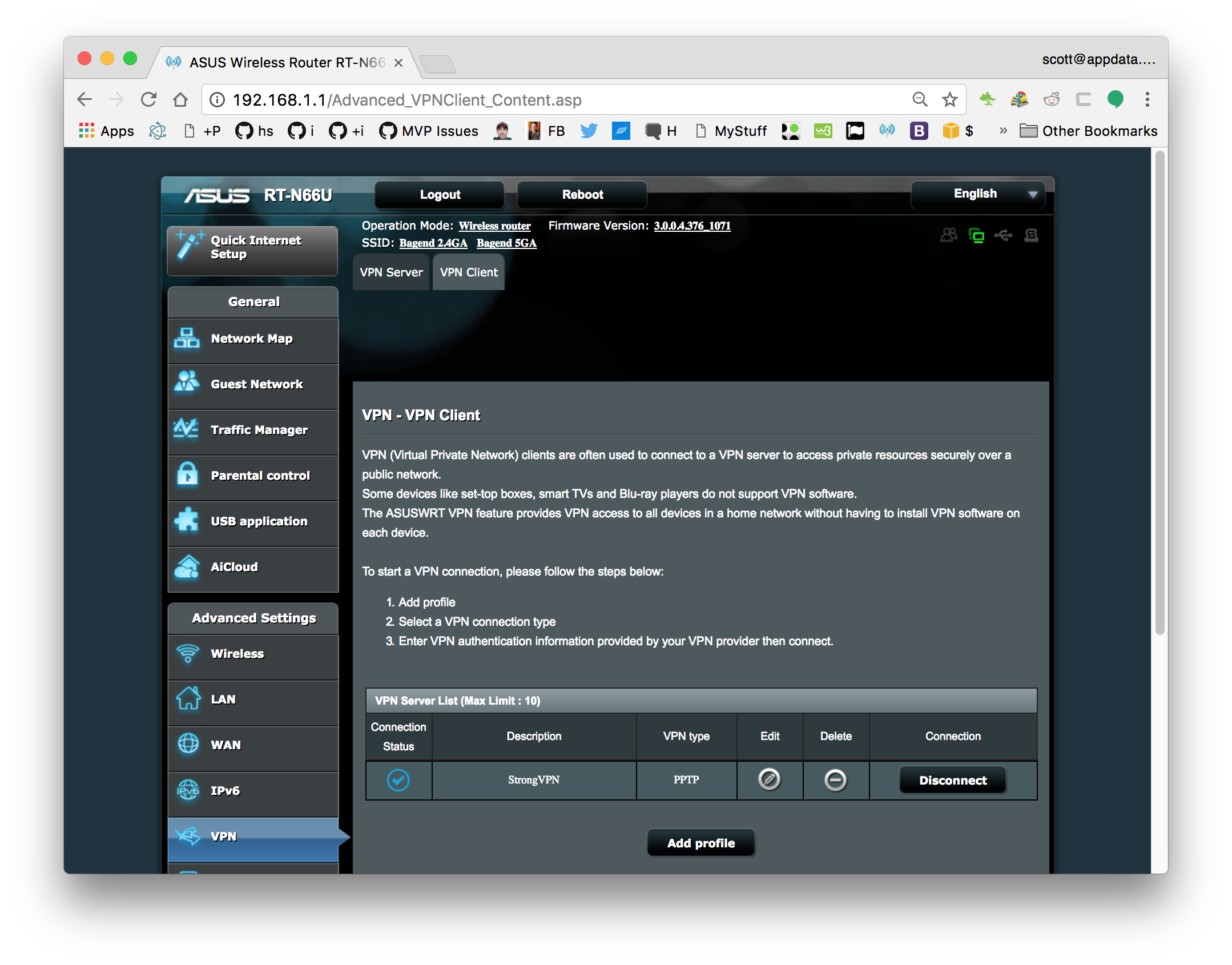Image resolution: width=1232 pixels, height=965 pixels.
Task: Click the browser Back arrow
Action: pos(84,99)
